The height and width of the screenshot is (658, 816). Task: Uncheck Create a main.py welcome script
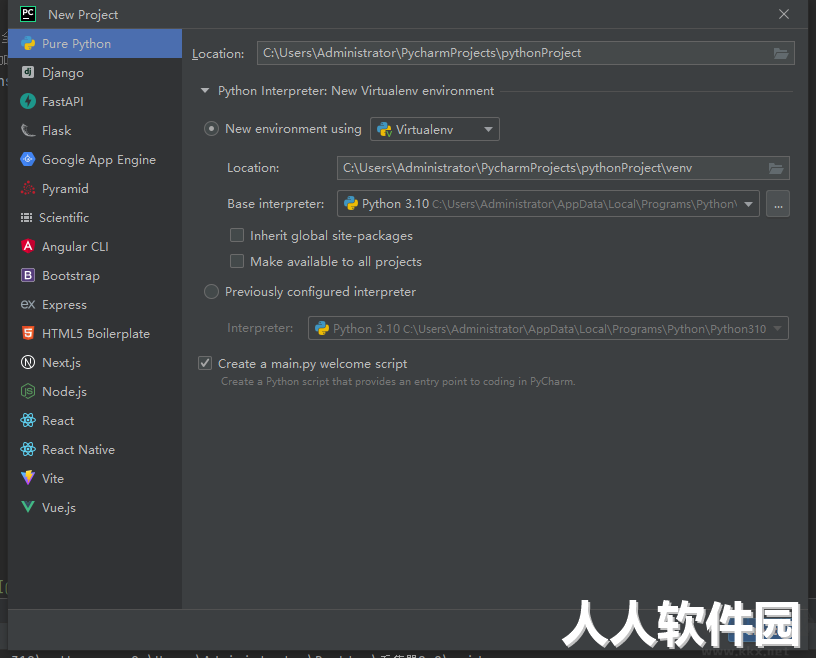[x=205, y=363]
